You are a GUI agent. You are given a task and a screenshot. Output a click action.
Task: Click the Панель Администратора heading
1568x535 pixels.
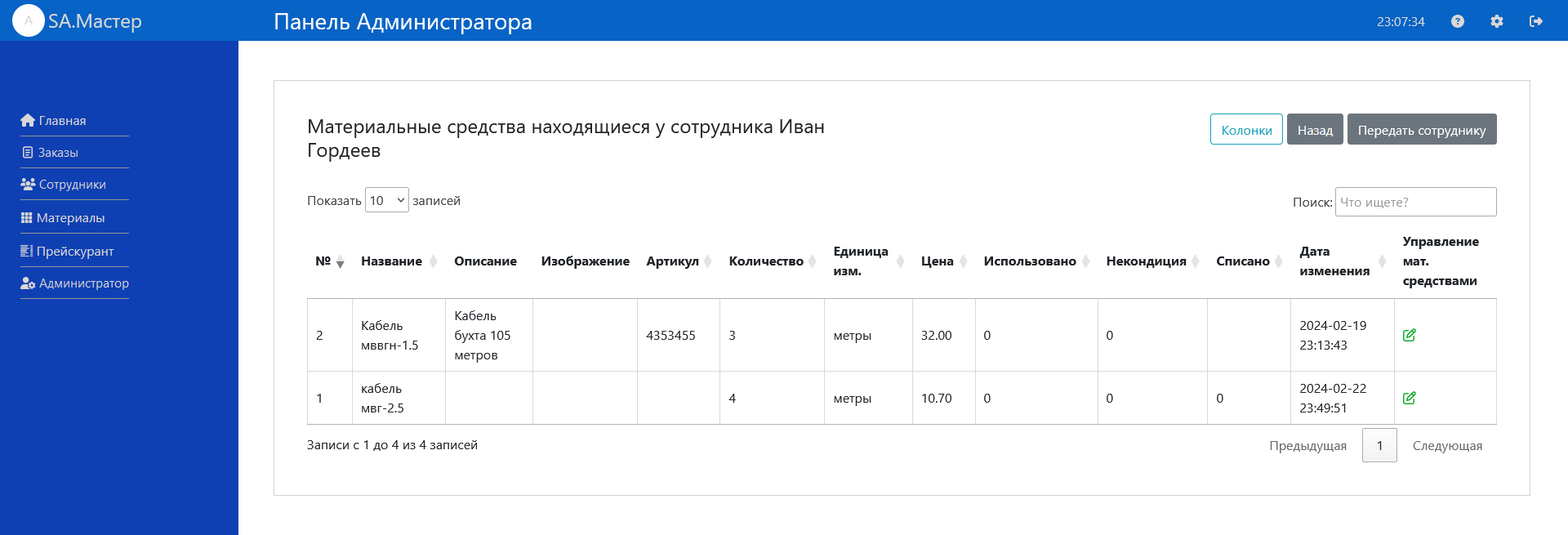pos(403,21)
